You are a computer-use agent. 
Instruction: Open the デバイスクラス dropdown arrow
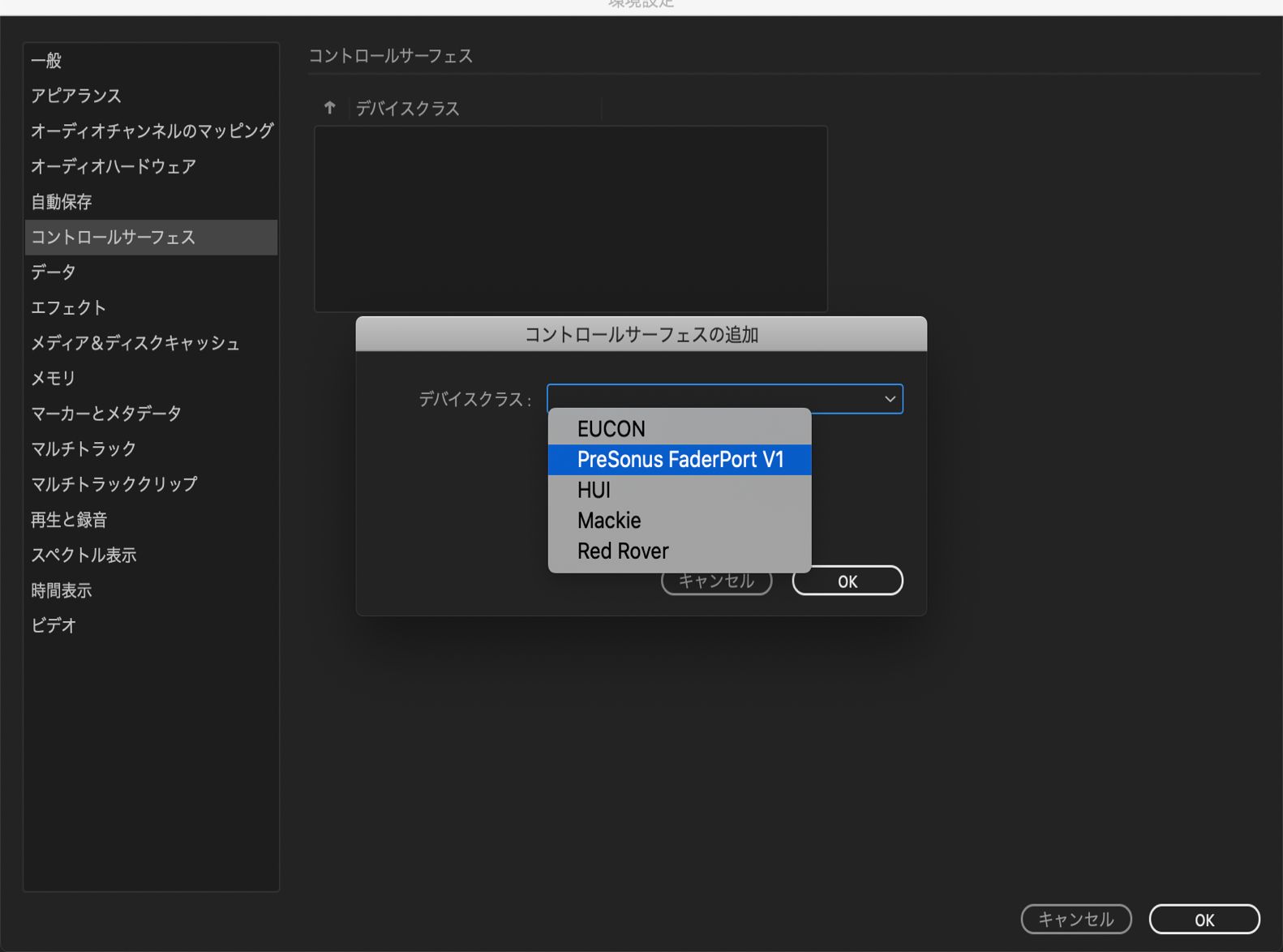click(x=890, y=399)
